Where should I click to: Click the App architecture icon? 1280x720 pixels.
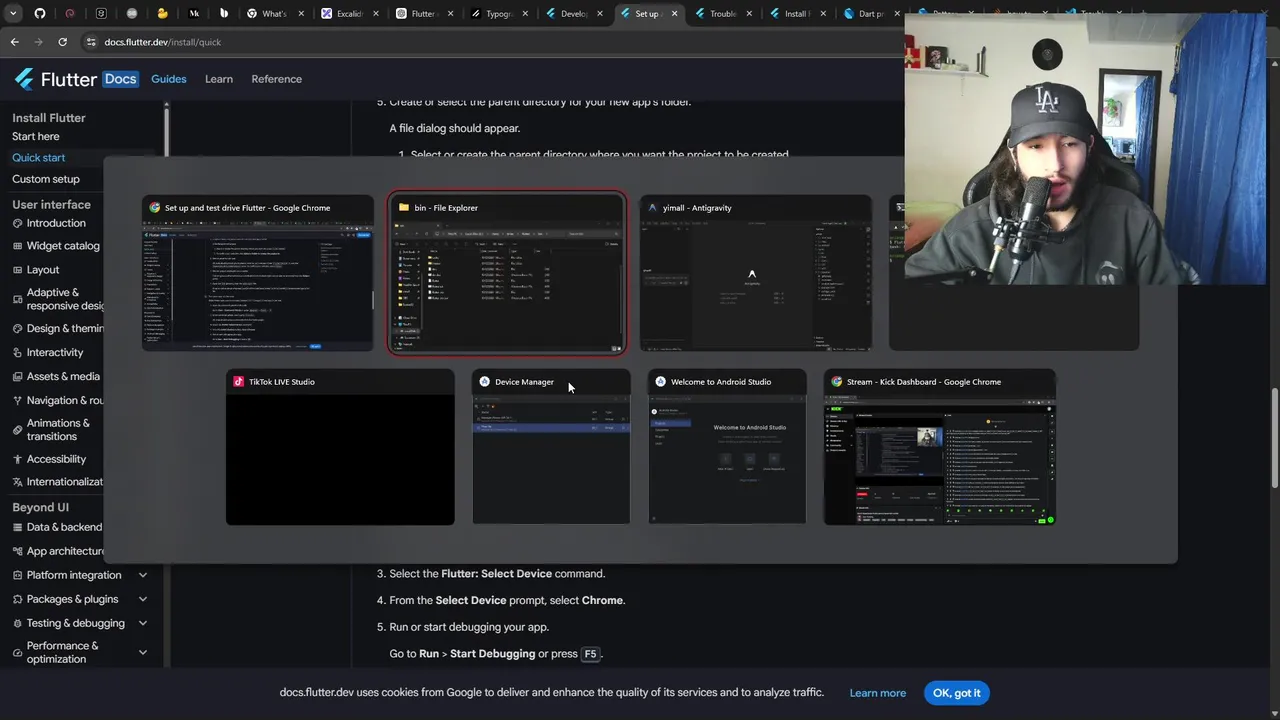coord(17,551)
